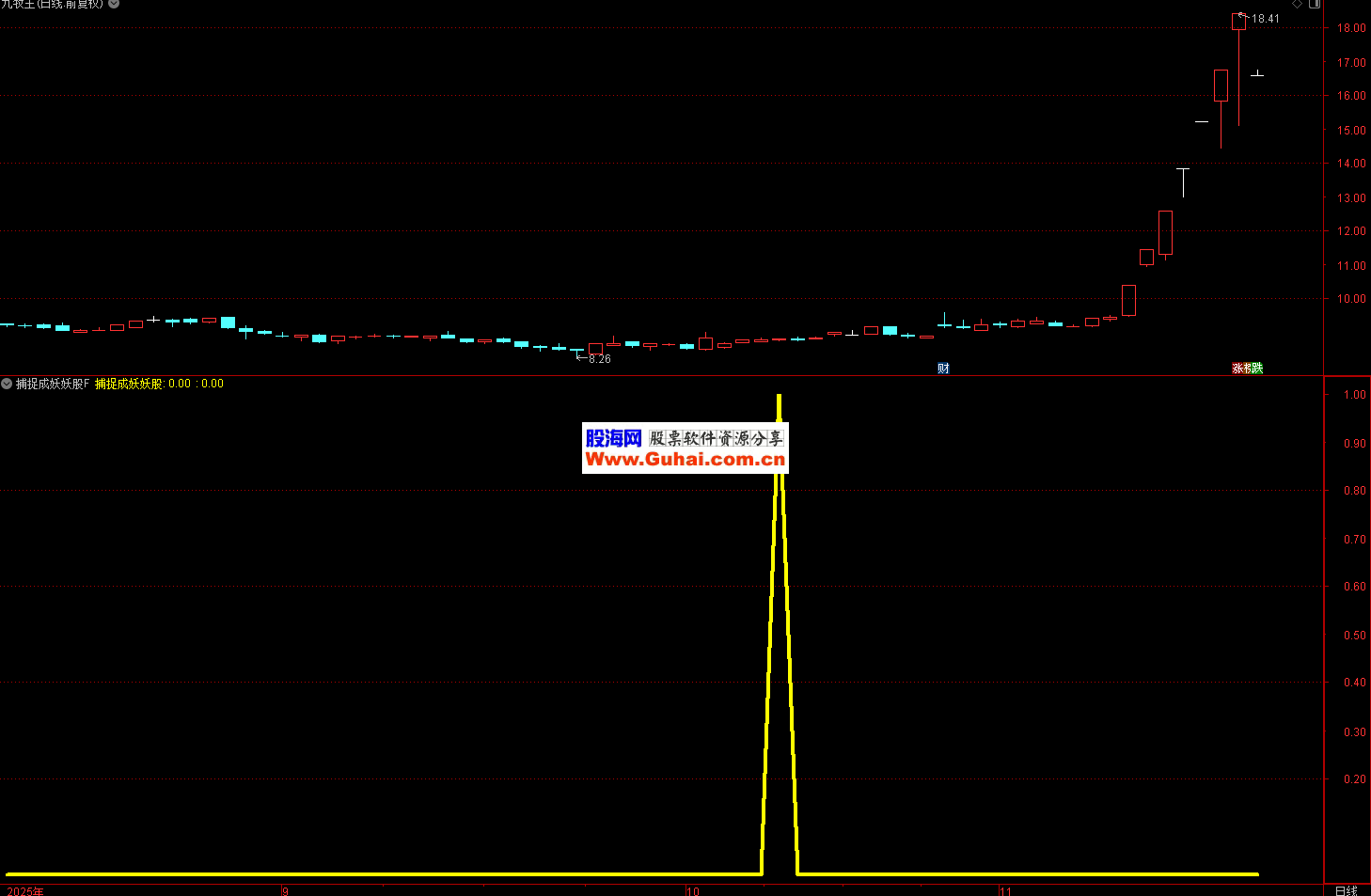Image resolution: width=1371 pixels, height=896 pixels.
Task: Select the tallest red candlestick near 18.41
Action: 1238,22
